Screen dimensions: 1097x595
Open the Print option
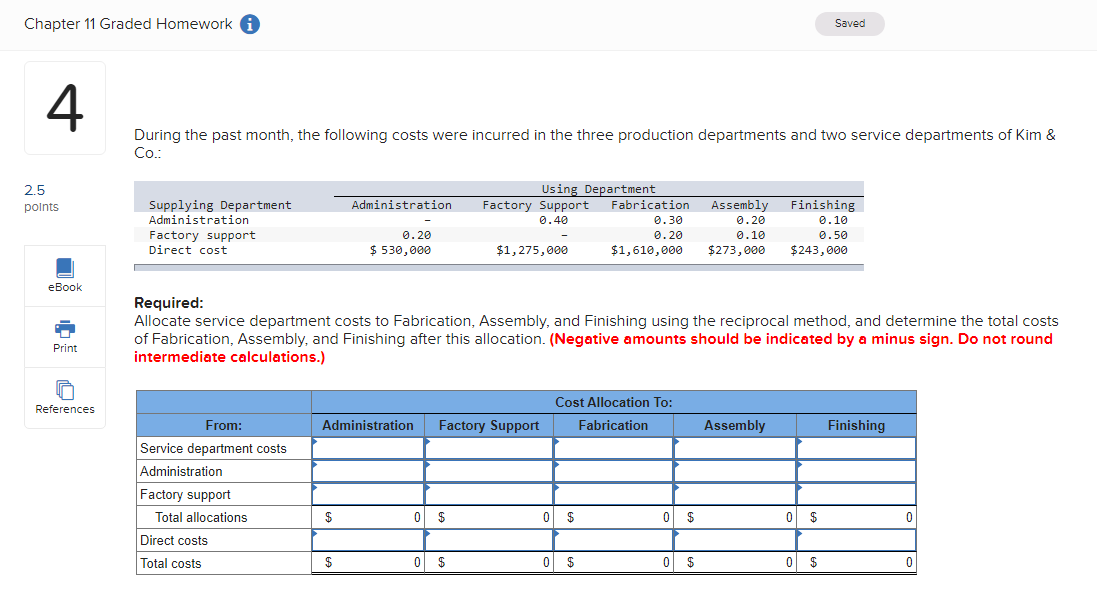[64, 337]
